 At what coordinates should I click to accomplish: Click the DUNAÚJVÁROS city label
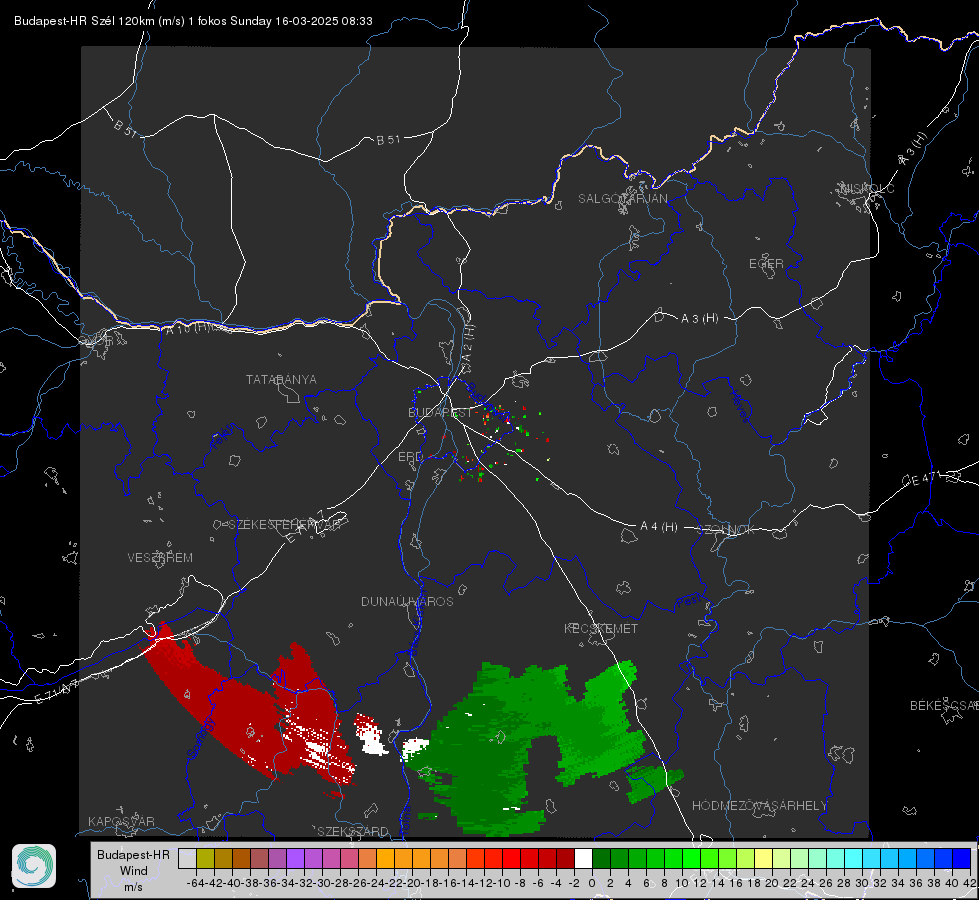click(407, 601)
